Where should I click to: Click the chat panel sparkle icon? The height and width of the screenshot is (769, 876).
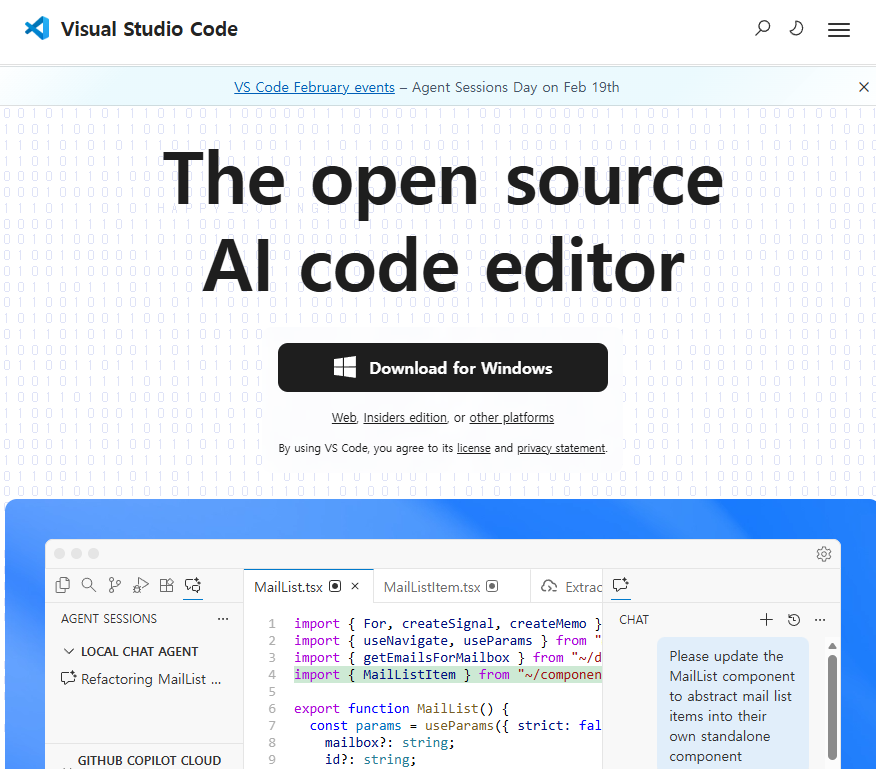621,585
